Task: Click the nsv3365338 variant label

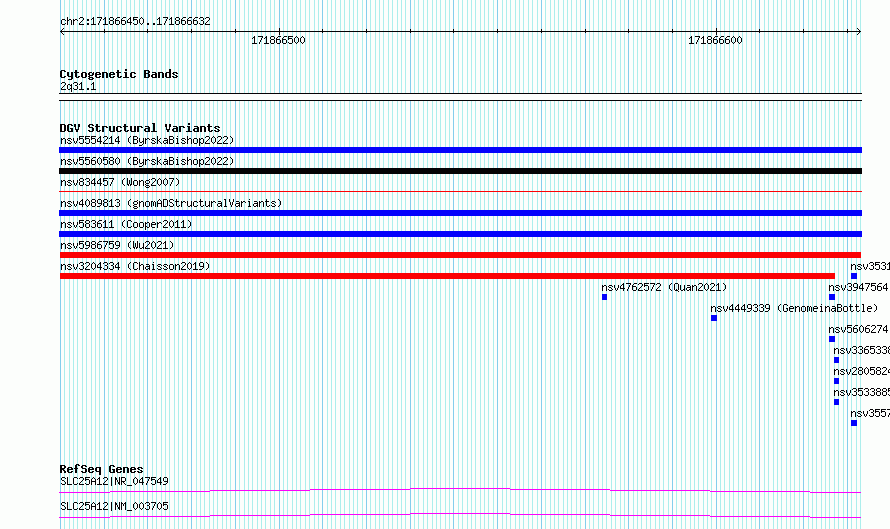Action: (x=862, y=350)
